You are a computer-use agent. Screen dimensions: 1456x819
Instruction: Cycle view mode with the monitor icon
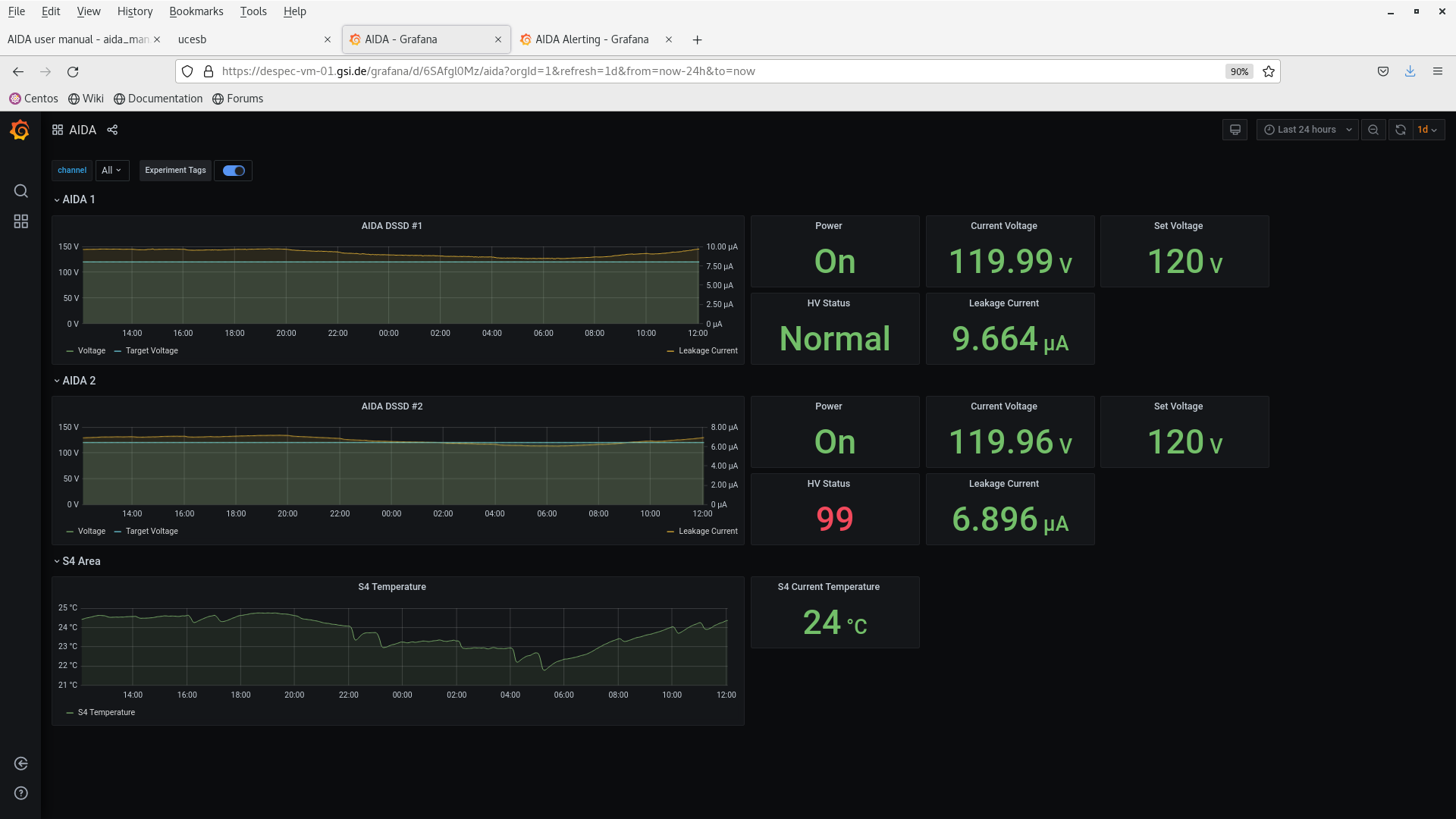pos(1235,130)
